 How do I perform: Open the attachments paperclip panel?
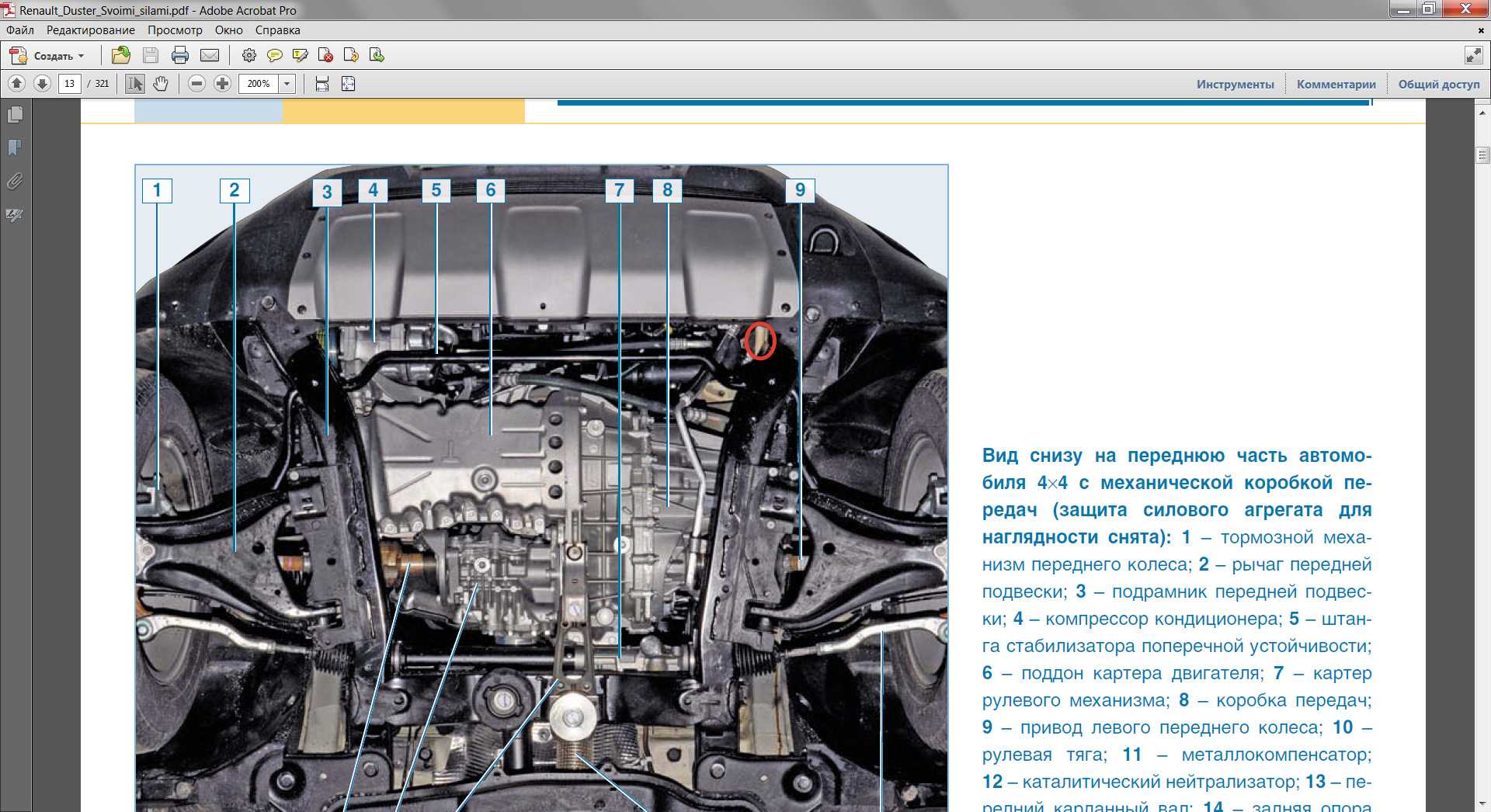coord(15,181)
